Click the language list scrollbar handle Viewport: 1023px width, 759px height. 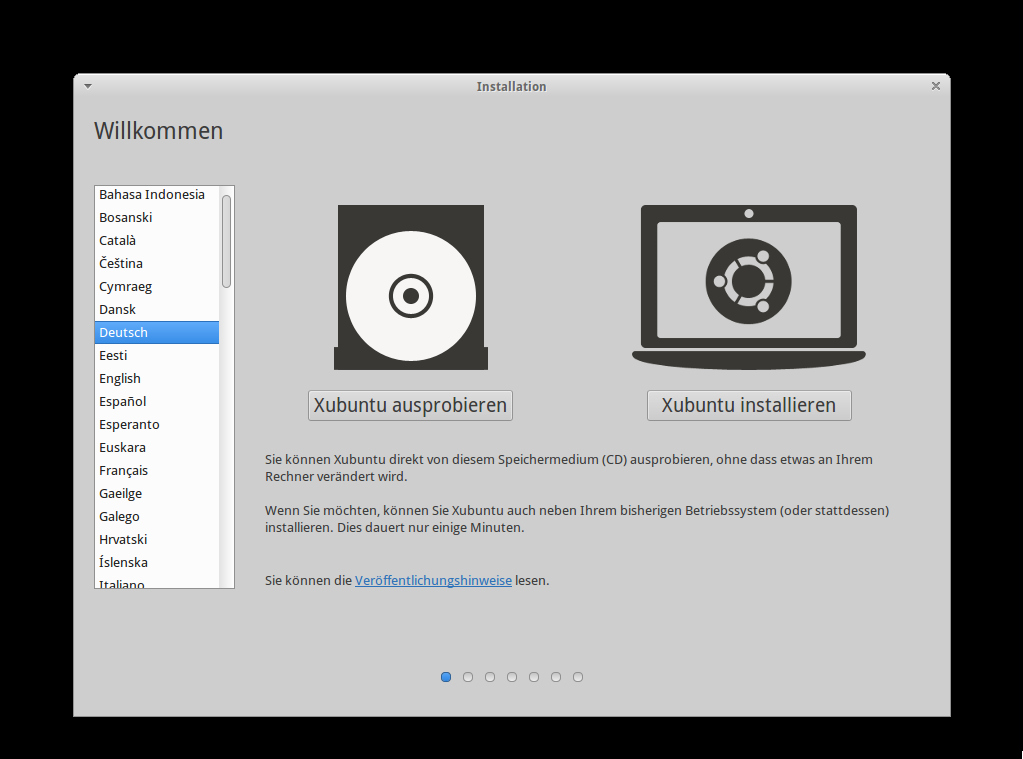click(226, 241)
